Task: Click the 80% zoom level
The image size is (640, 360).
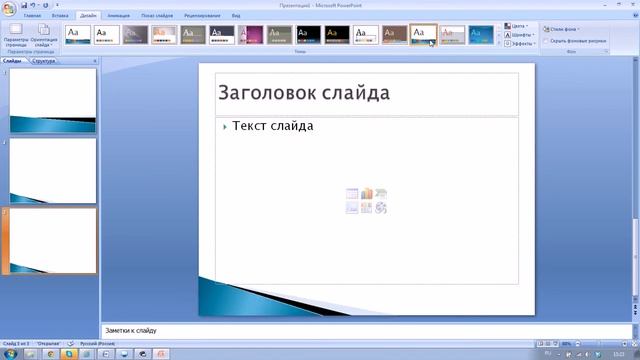Action: (x=566, y=344)
